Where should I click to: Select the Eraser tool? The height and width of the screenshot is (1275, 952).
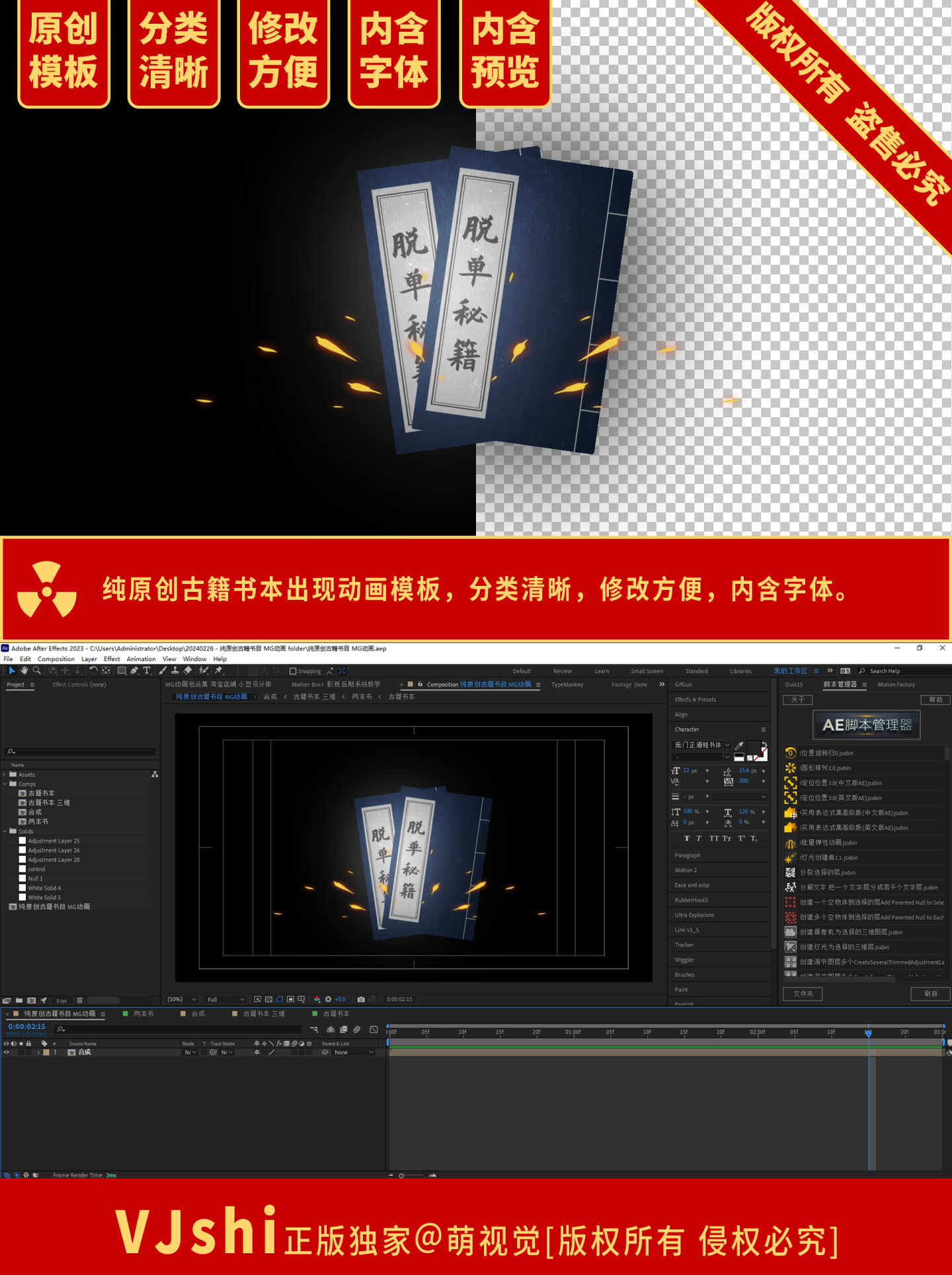[x=188, y=671]
